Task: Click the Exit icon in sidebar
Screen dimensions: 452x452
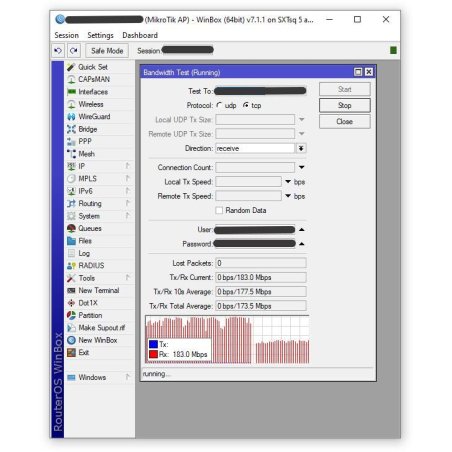Action: point(71,353)
